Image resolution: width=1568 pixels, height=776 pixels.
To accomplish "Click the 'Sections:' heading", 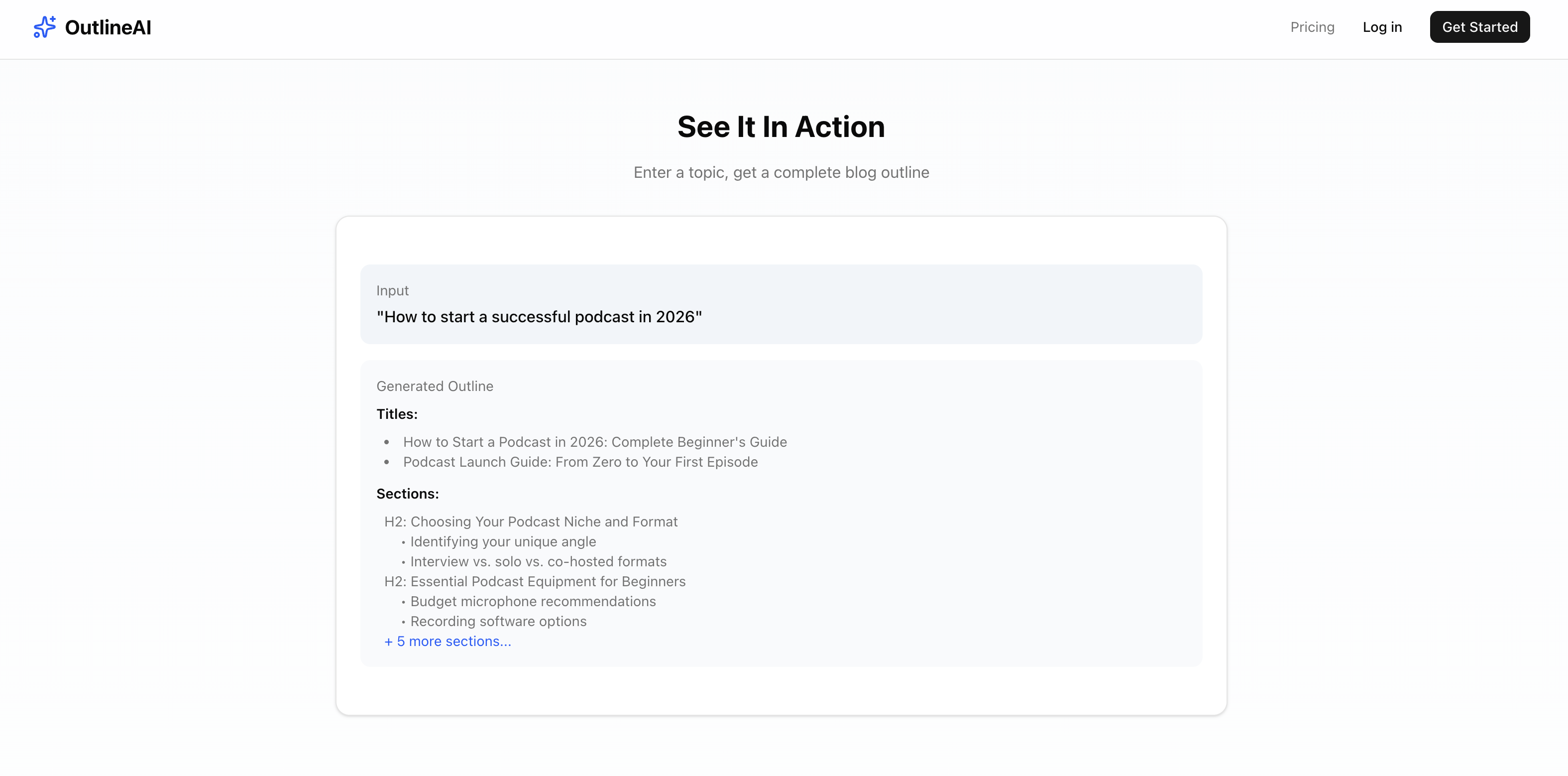I will coord(407,494).
